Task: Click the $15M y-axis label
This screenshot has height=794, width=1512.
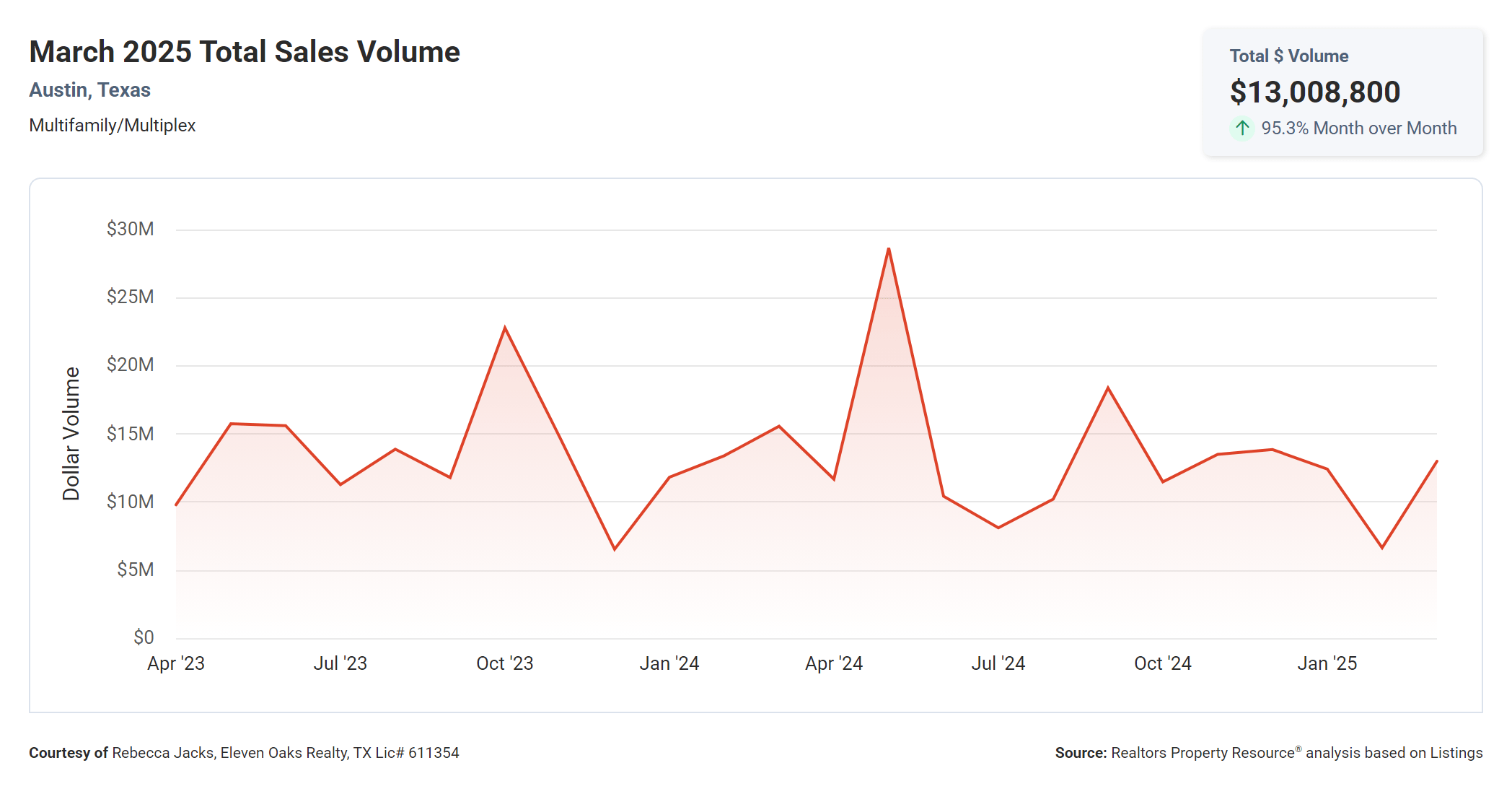Action: click(130, 434)
